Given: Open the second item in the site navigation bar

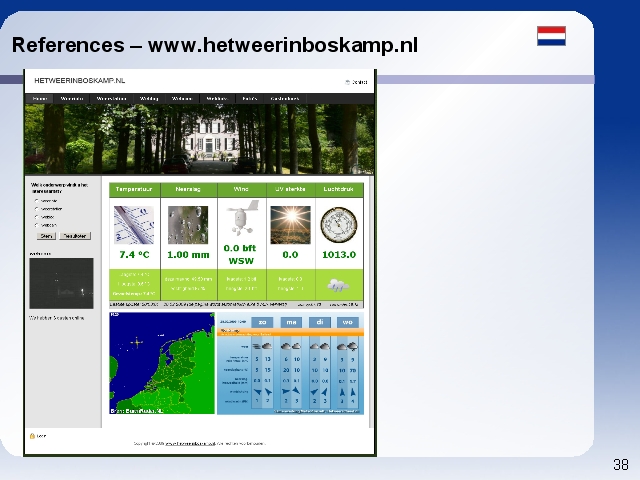Looking at the screenshot, I should pos(72,99).
